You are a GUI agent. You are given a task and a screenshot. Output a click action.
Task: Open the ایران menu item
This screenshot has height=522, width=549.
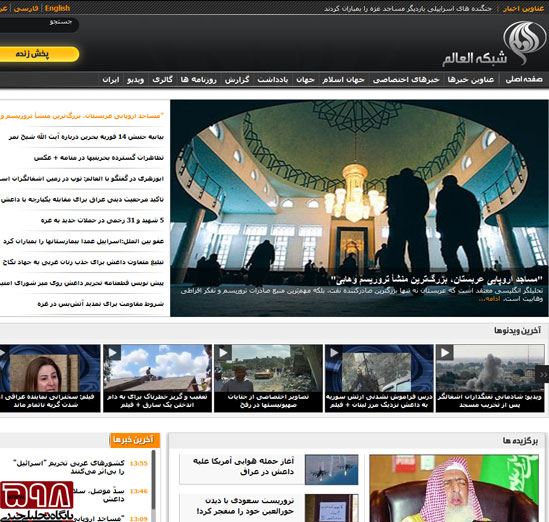coord(111,80)
